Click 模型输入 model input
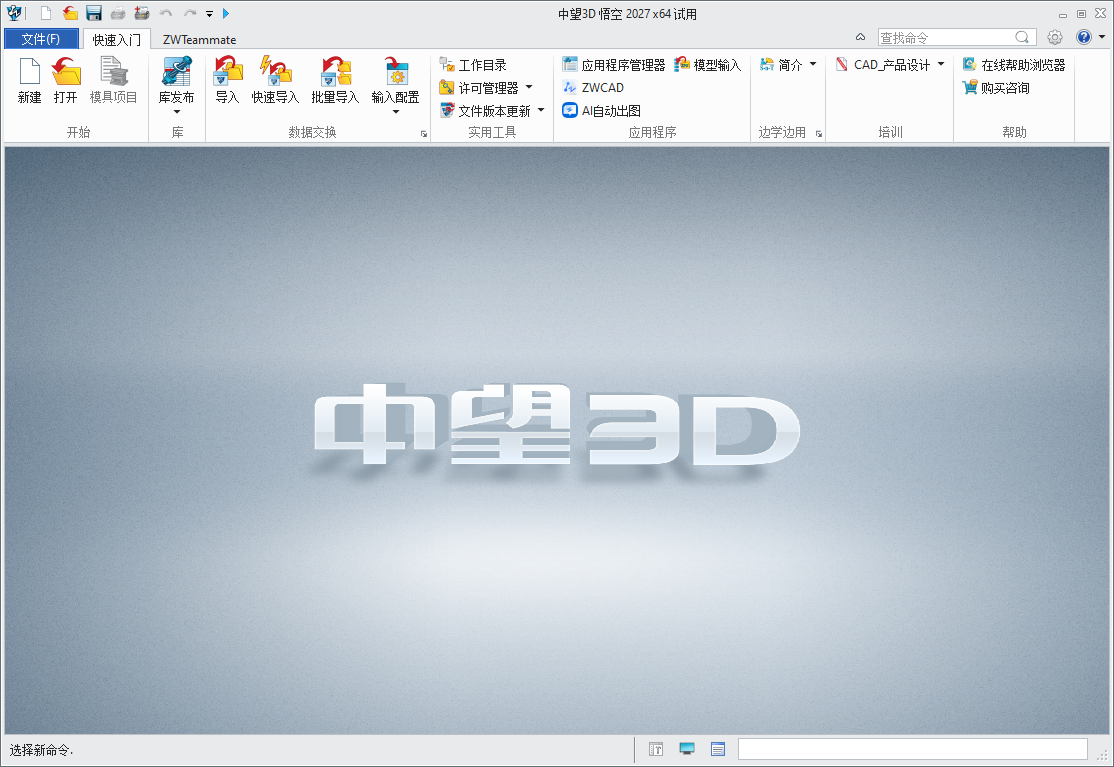The width and height of the screenshot is (1114, 767). point(708,65)
